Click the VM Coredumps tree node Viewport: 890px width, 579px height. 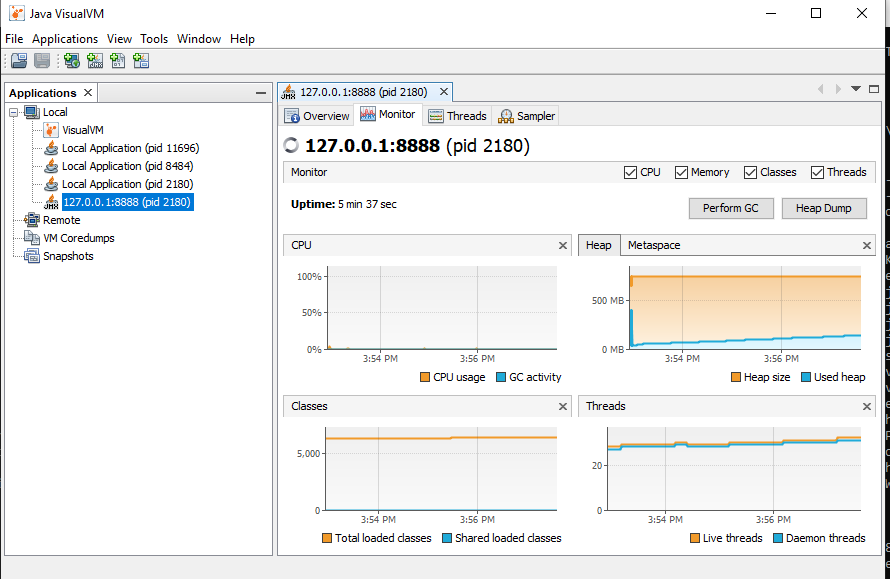[x=79, y=238]
